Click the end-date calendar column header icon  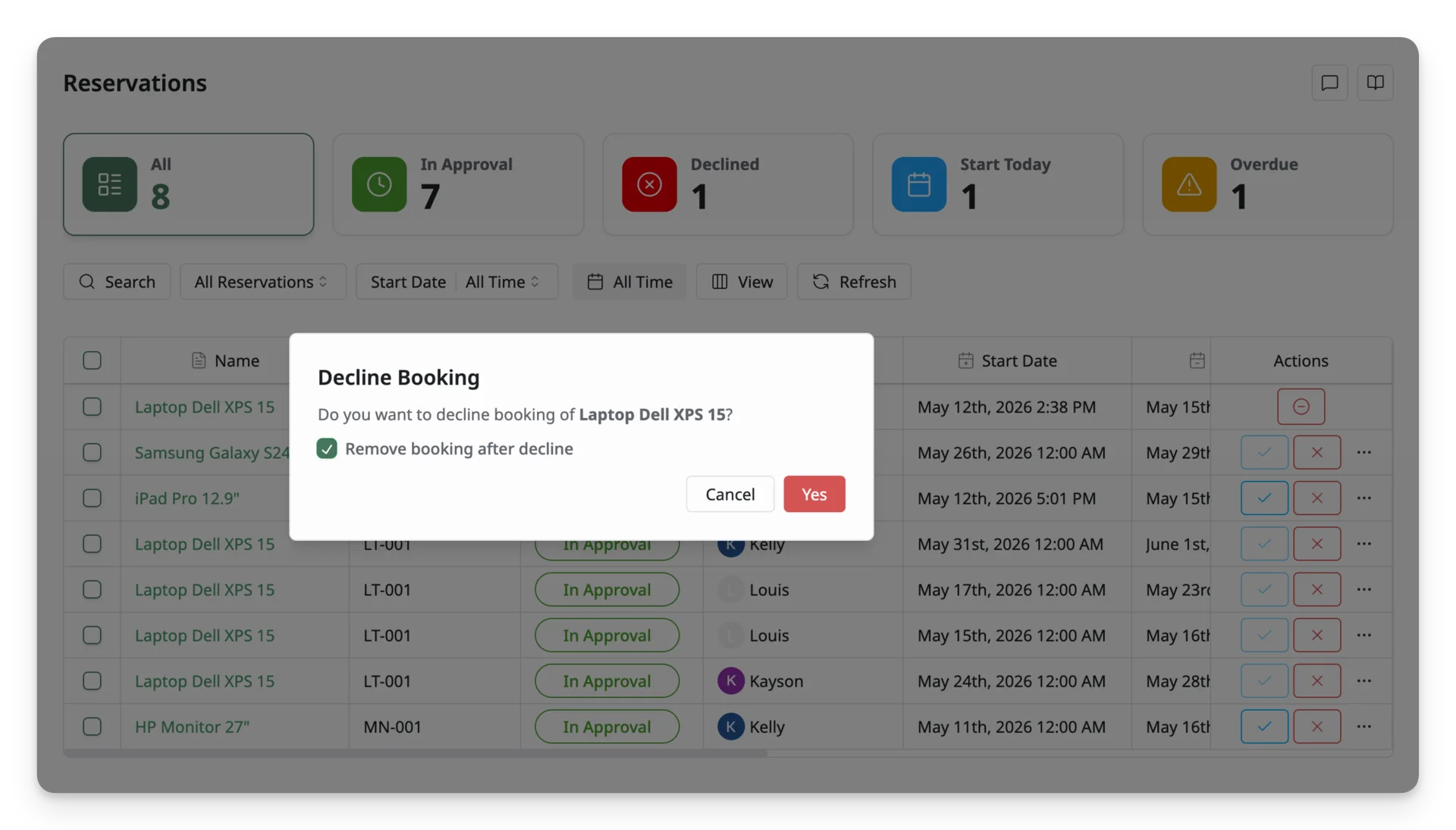tap(1197, 360)
